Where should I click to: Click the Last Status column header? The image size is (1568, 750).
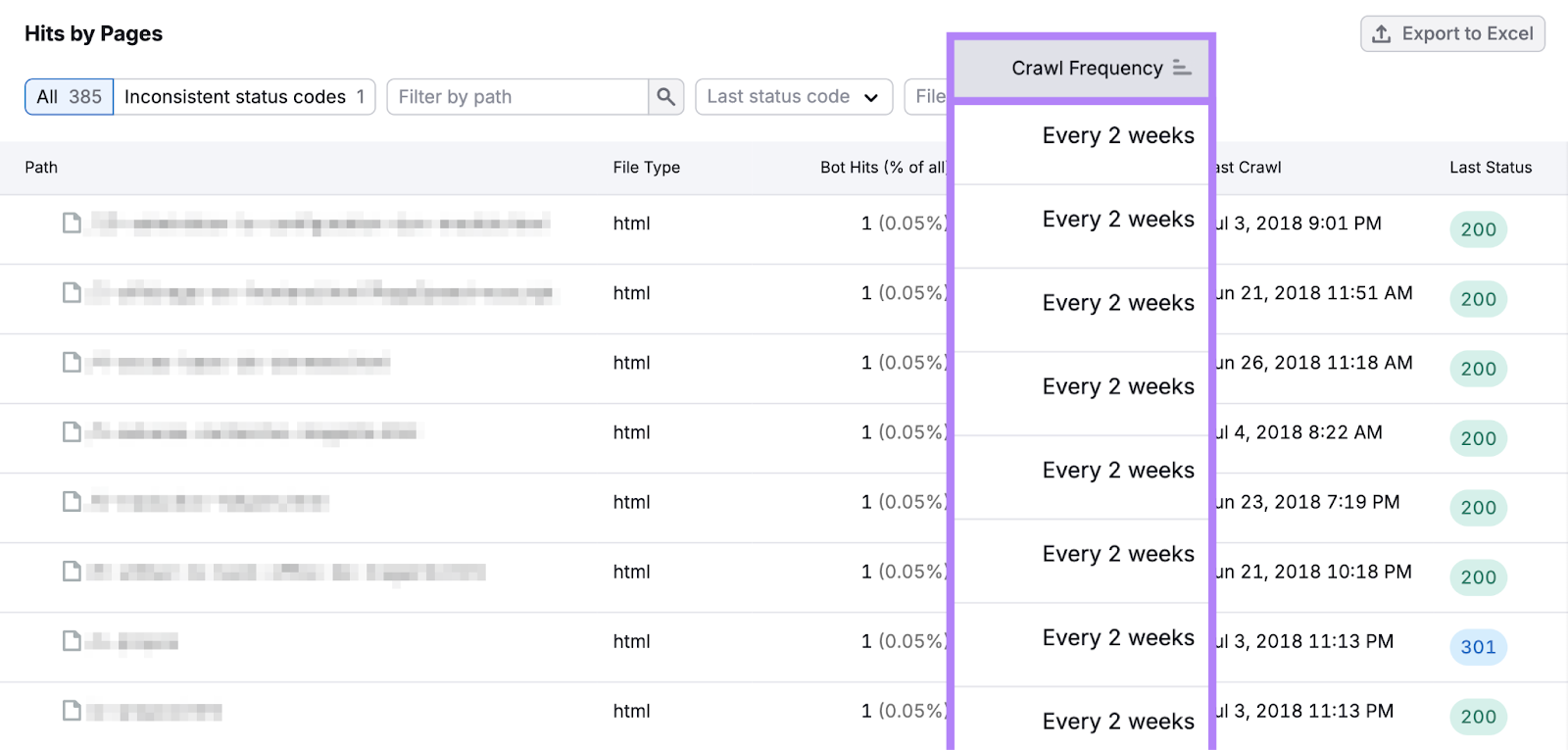pyautogui.click(x=1490, y=168)
